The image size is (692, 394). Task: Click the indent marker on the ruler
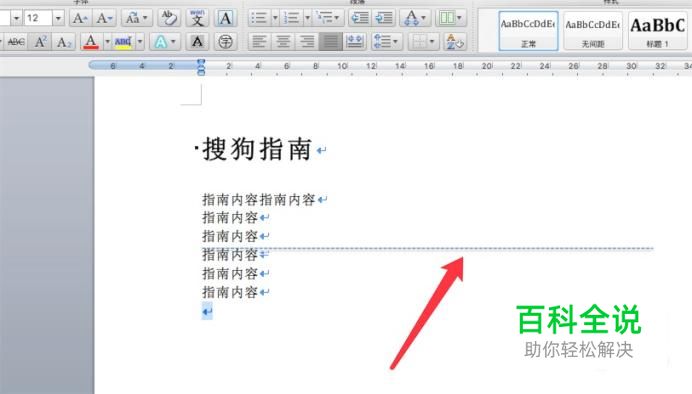click(201, 67)
